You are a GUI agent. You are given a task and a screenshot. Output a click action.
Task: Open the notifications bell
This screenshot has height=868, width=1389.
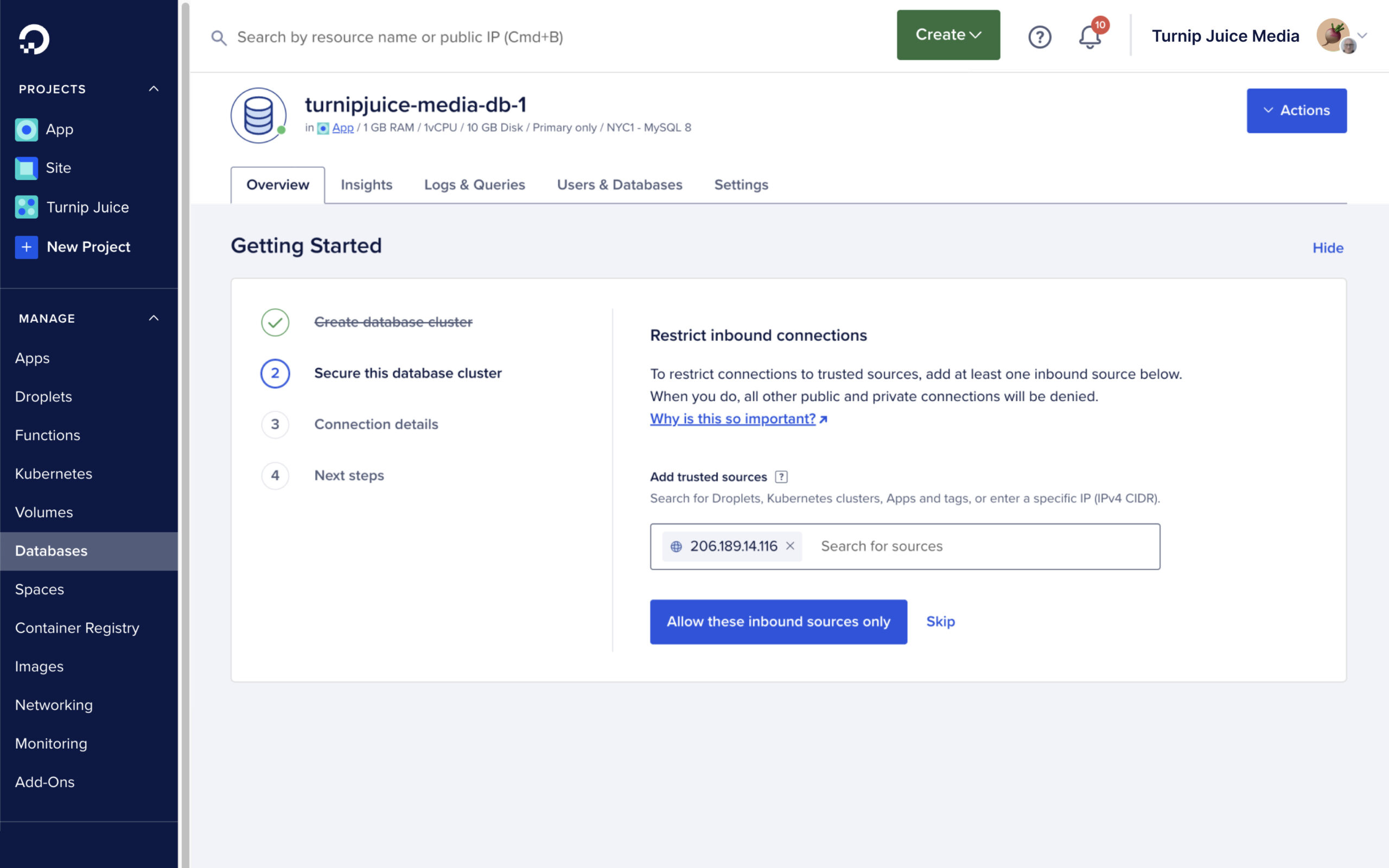coord(1089,37)
